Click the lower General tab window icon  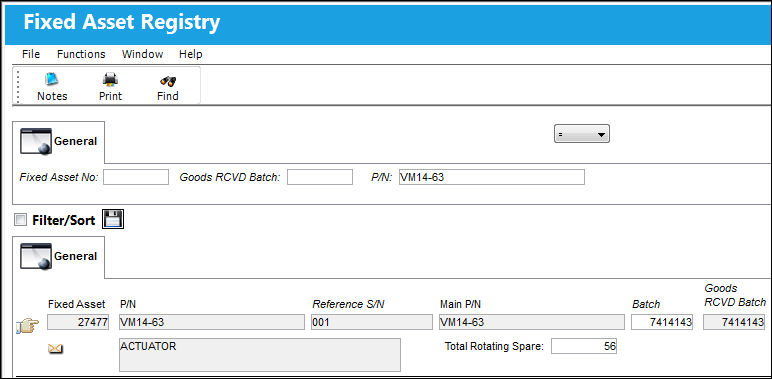36,257
